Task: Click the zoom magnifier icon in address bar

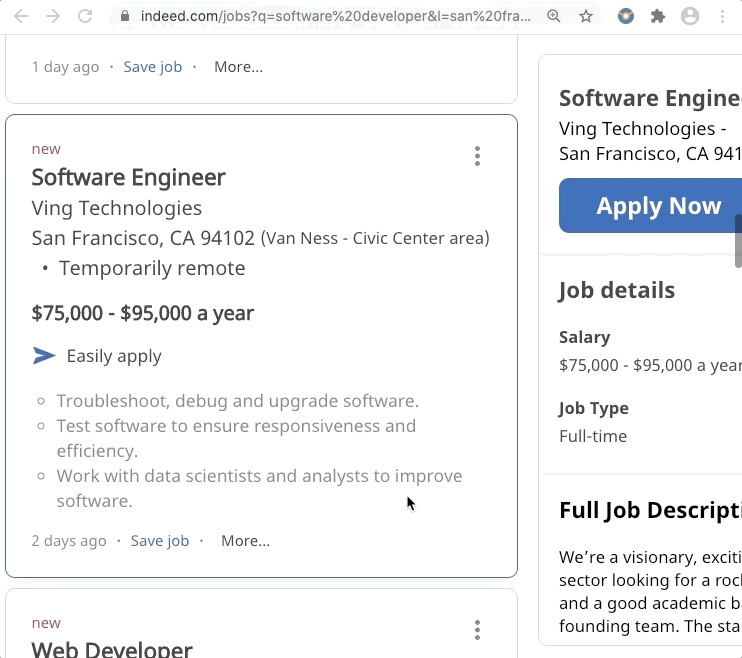Action: [554, 16]
